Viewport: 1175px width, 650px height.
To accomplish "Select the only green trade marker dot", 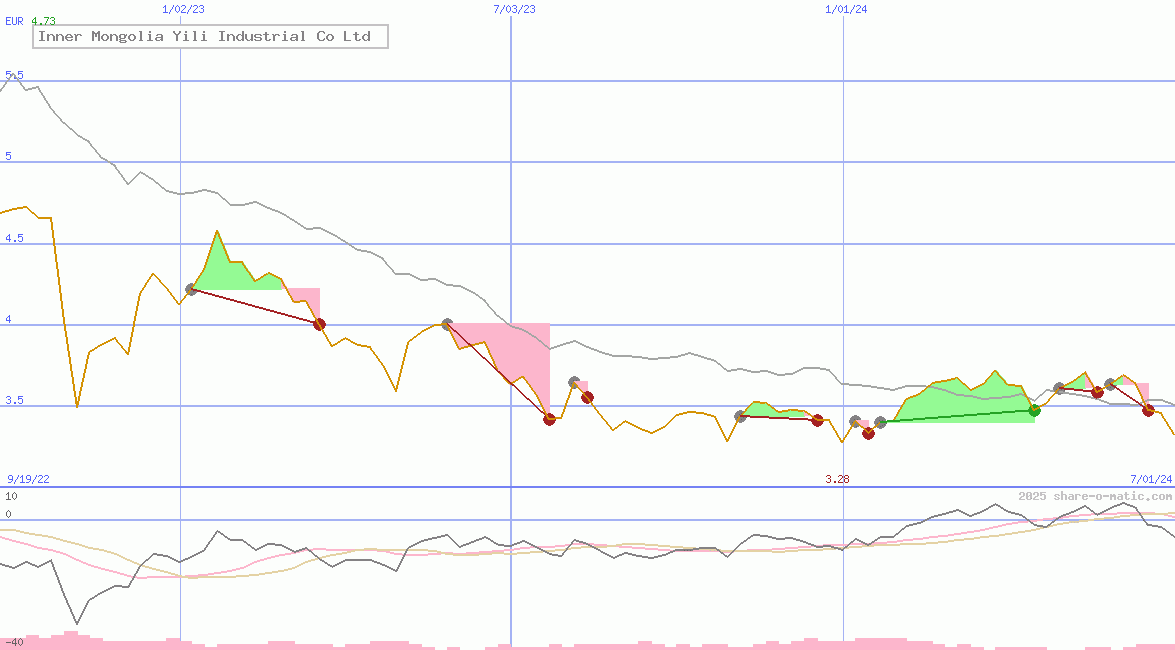I will pyautogui.click(x=1034, y=410).
